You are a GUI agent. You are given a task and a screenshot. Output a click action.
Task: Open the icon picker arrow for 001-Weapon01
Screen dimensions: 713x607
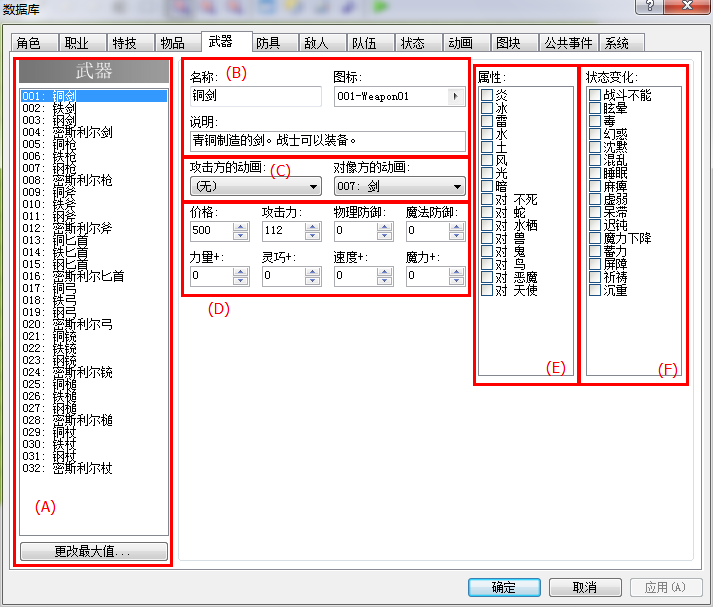[x=455, y=96]
